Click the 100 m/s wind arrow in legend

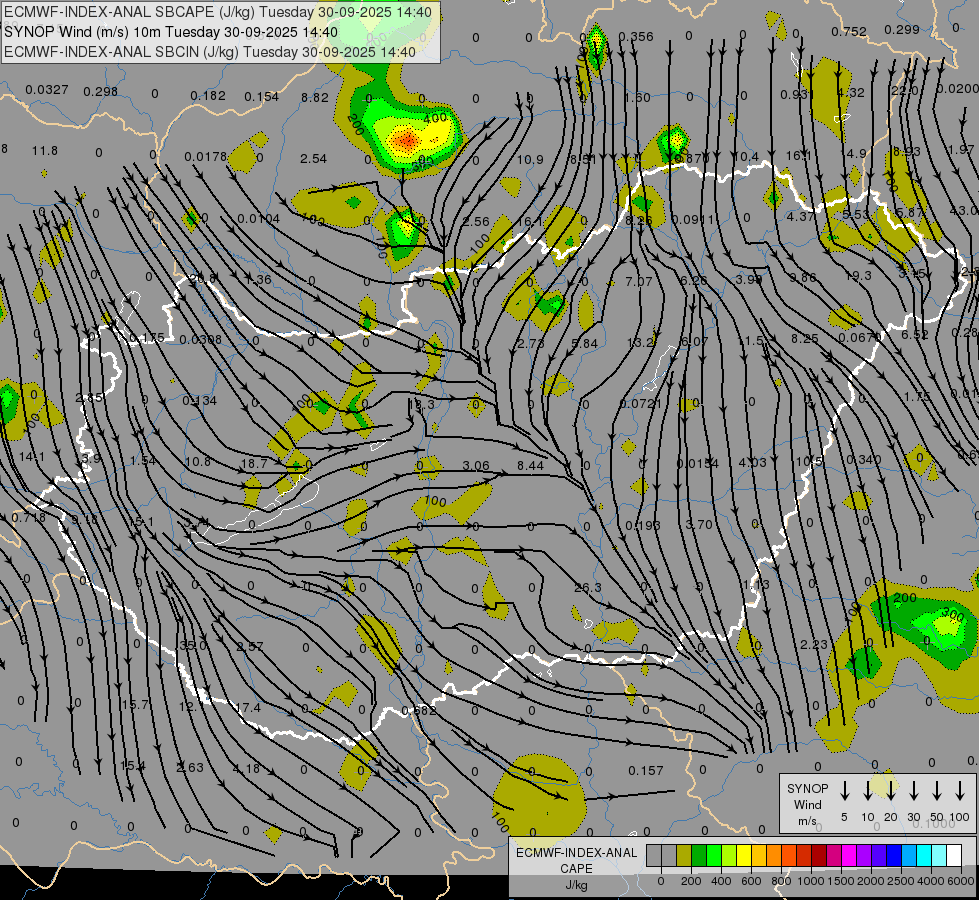(x=960, y=791)
